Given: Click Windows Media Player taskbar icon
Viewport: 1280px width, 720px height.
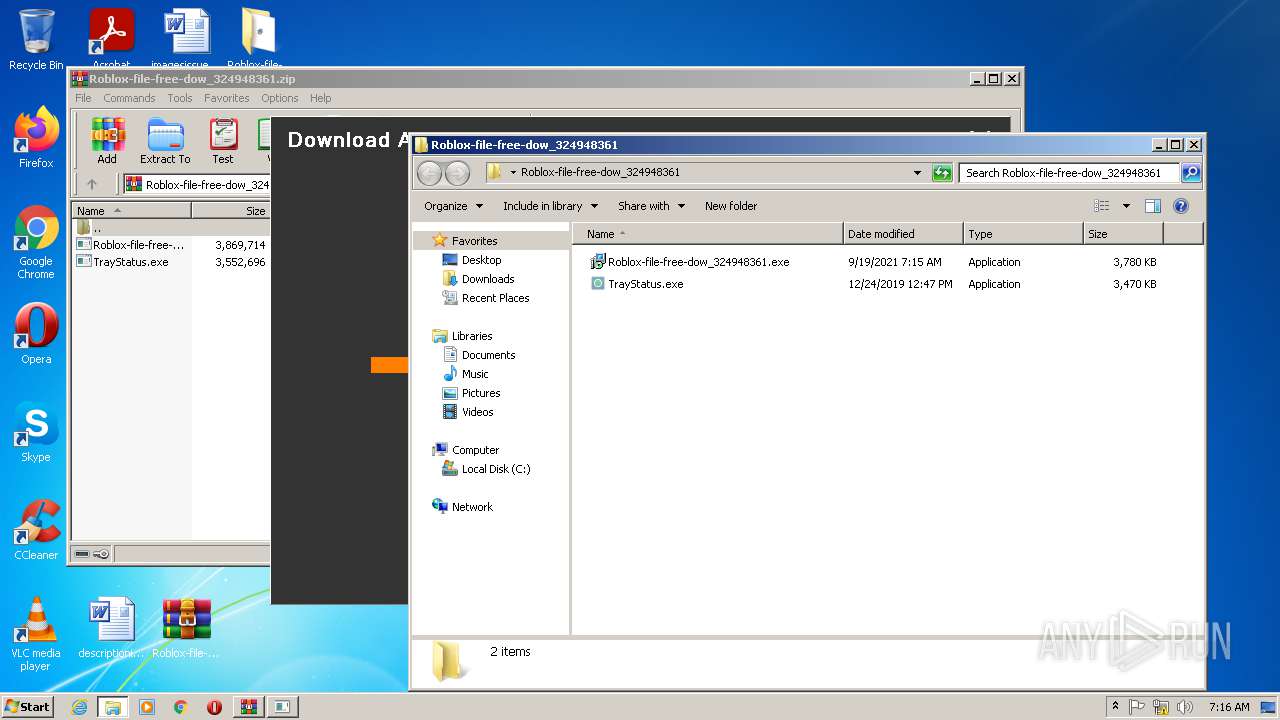Looking at the screenshot, I should 147,707.
